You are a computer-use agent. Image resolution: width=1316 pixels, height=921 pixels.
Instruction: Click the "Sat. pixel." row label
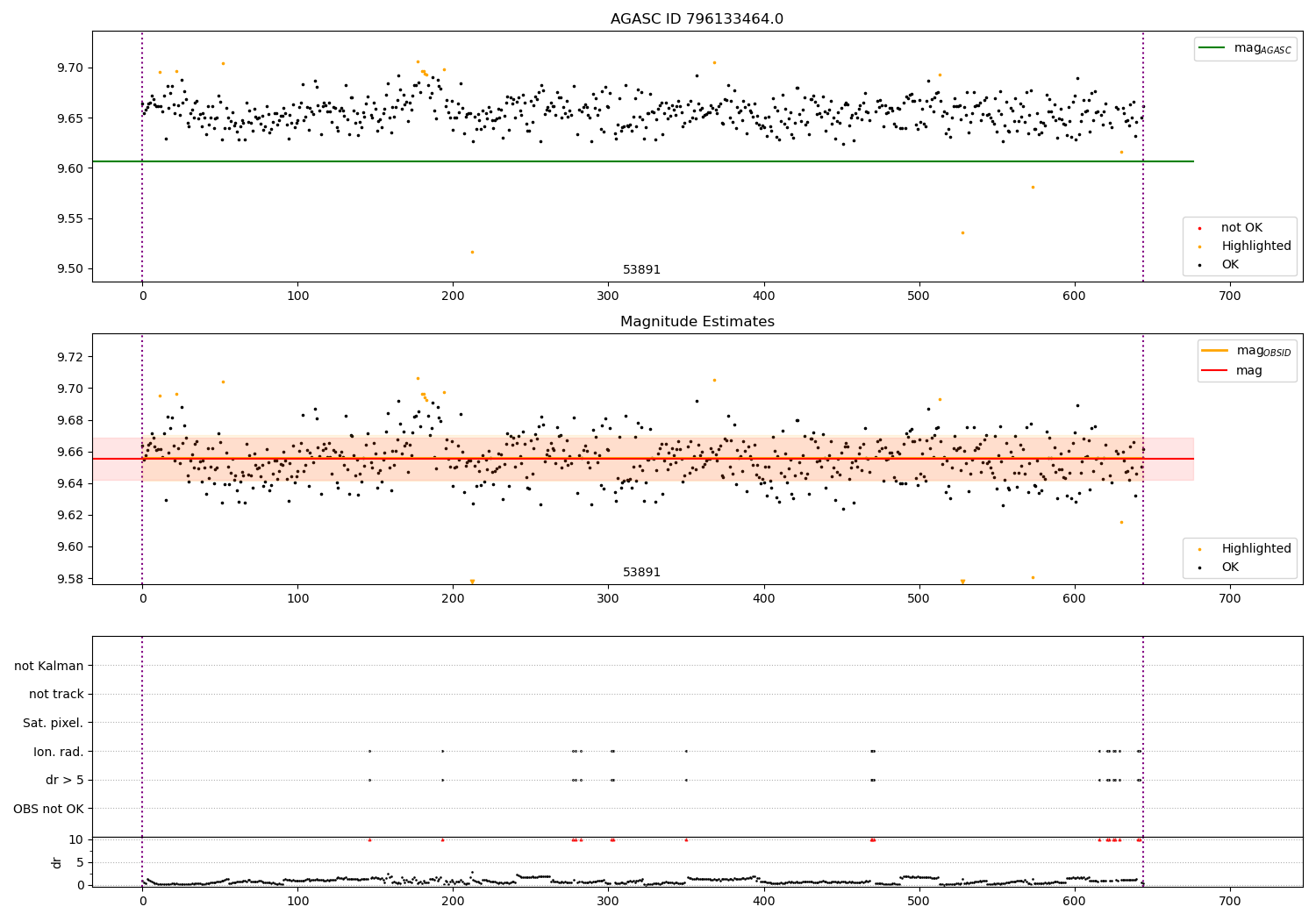pos(53,723)
